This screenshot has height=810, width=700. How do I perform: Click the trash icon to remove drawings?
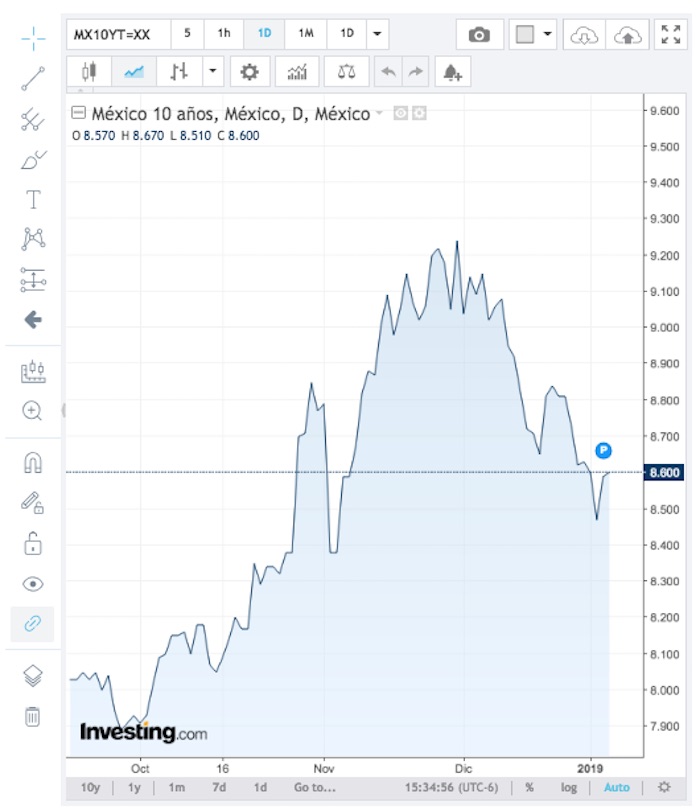tap(33, 716)
